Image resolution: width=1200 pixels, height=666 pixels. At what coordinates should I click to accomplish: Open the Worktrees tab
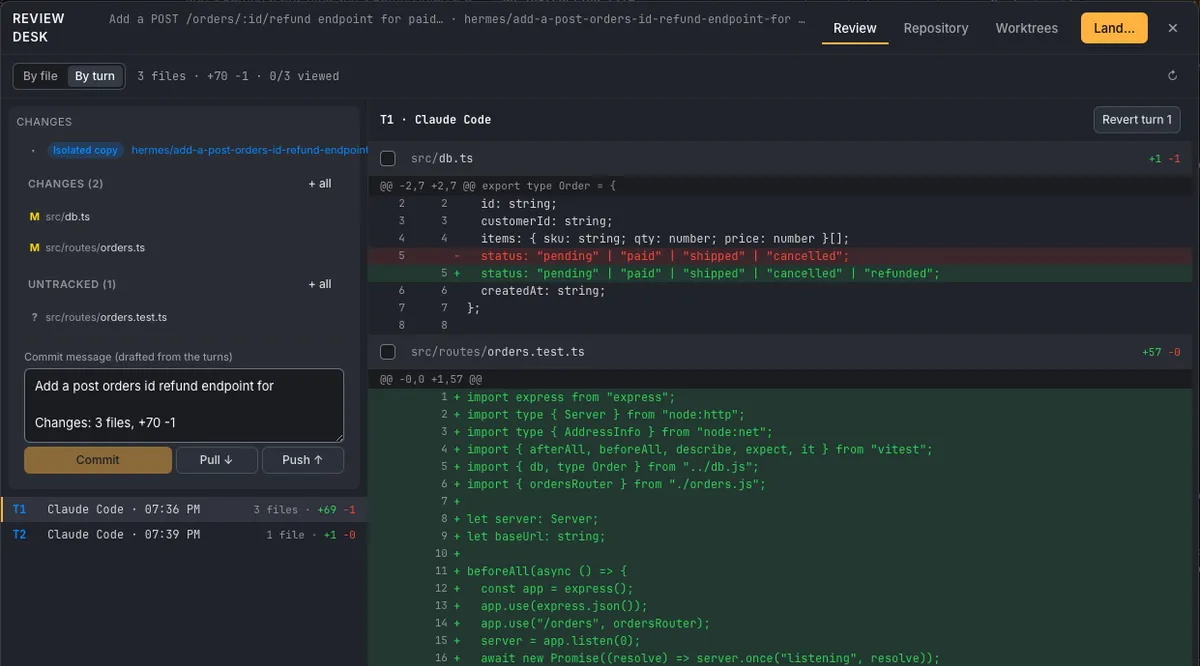(1027, 28)
